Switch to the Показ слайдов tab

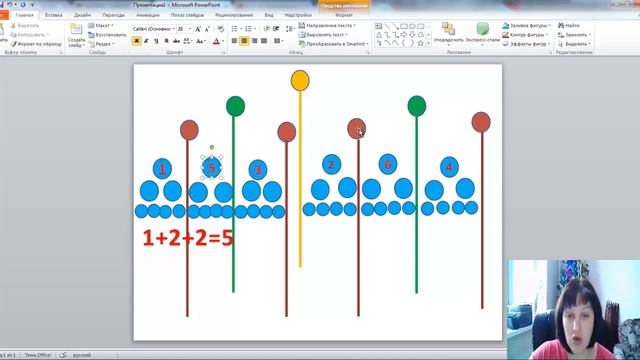187,15
